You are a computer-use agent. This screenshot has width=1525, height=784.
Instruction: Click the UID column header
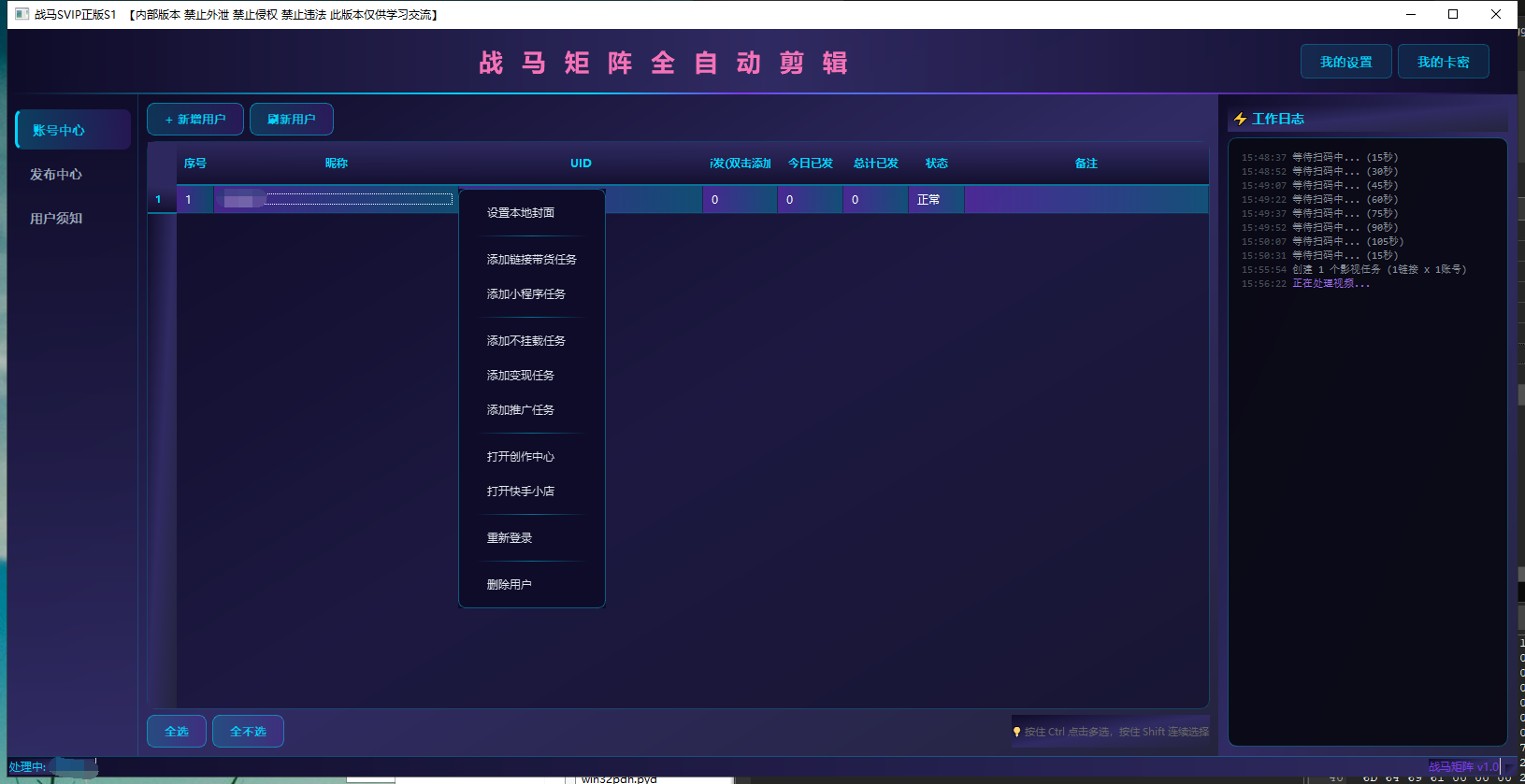[581, 164]
